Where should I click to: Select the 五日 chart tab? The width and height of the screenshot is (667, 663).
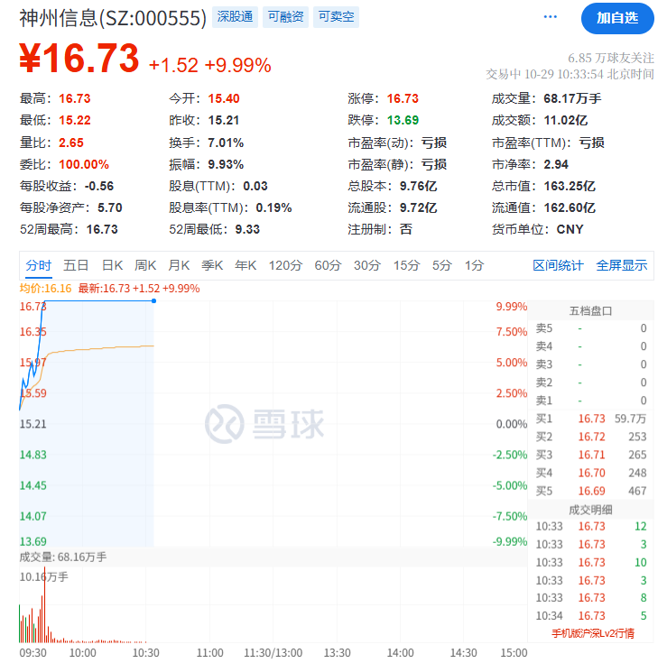point(76,265)
